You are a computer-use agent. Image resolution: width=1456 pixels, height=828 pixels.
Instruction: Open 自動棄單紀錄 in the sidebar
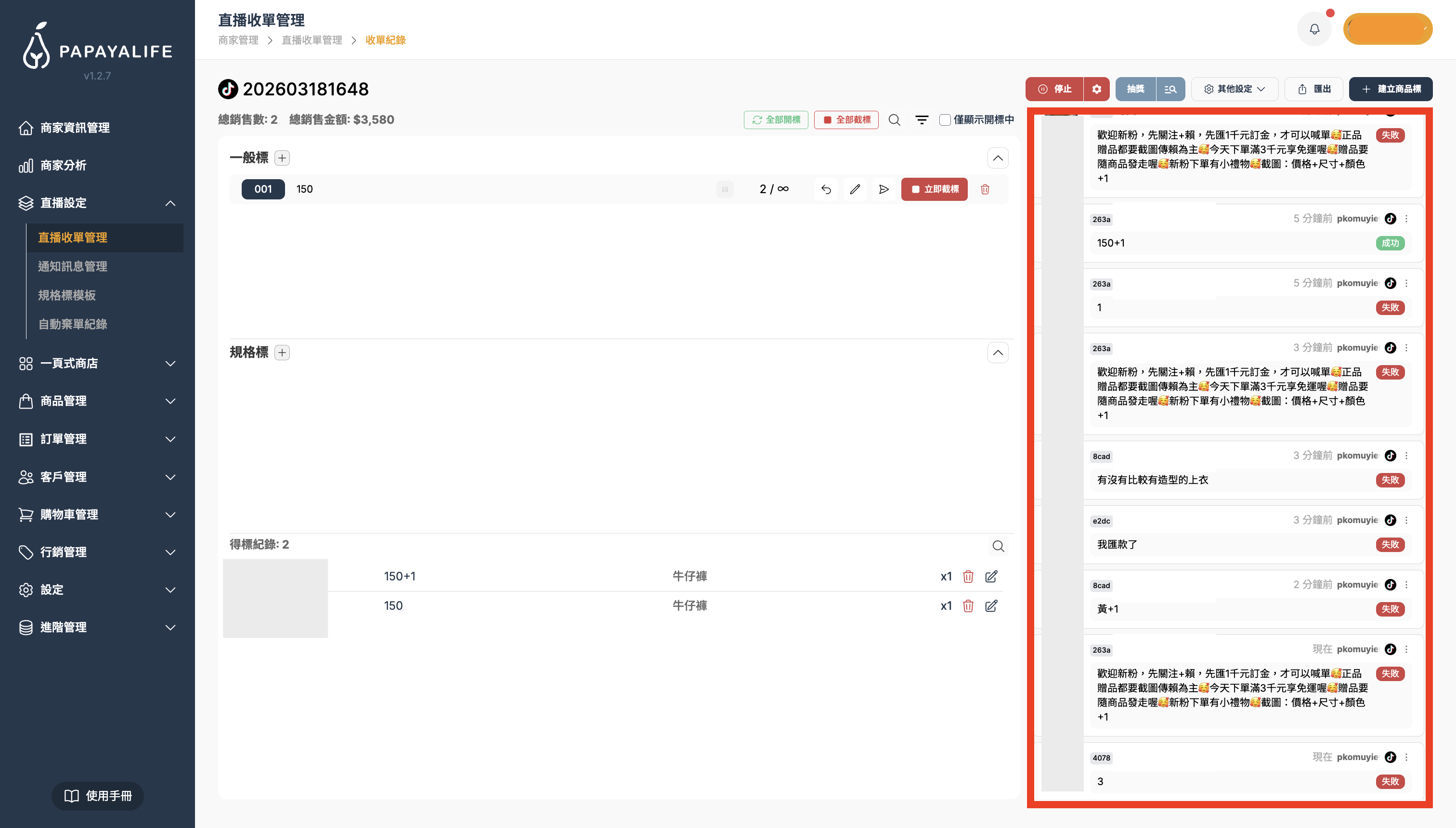(73, 324)
